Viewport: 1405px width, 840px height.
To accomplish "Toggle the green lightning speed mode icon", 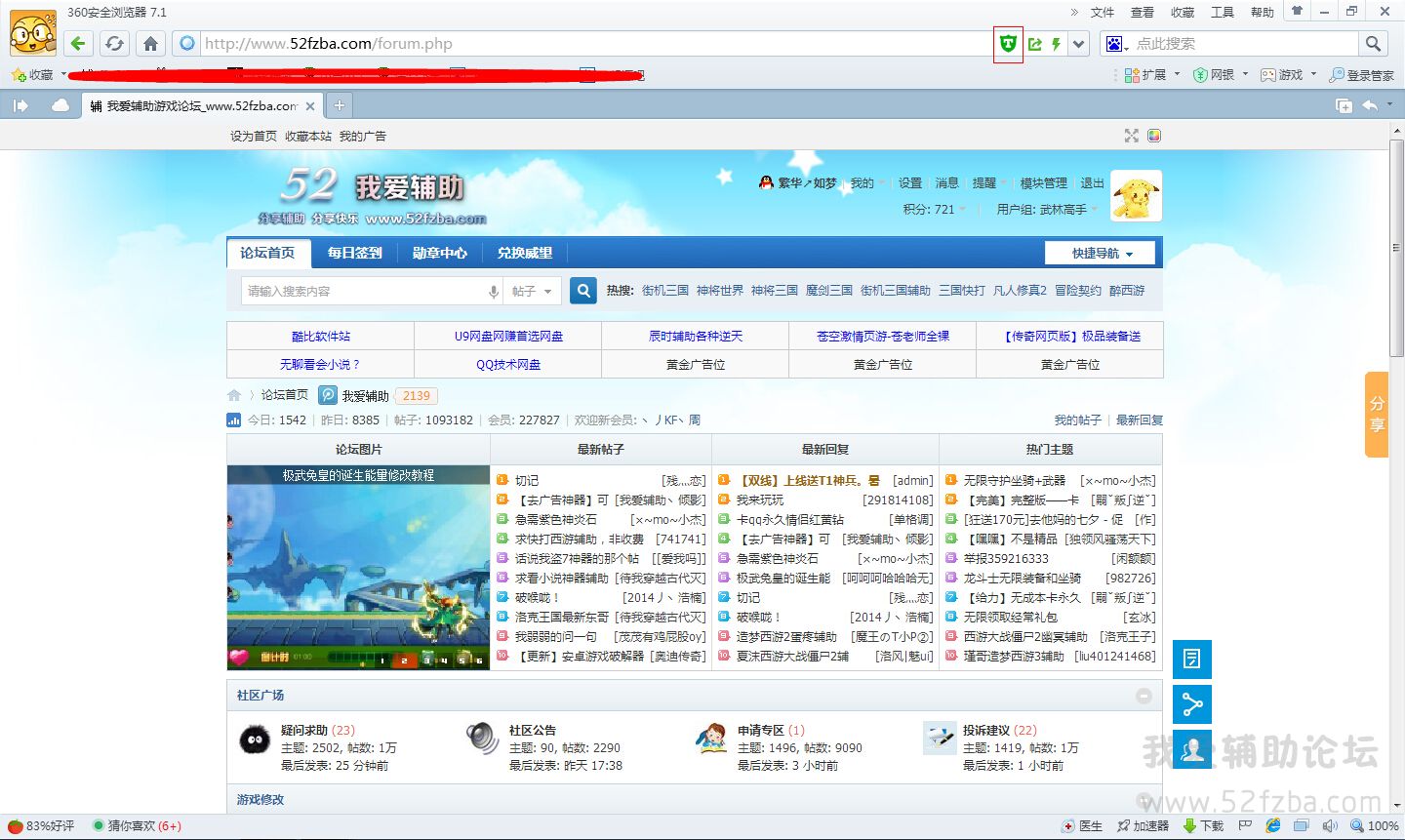I will [1056, 44].
